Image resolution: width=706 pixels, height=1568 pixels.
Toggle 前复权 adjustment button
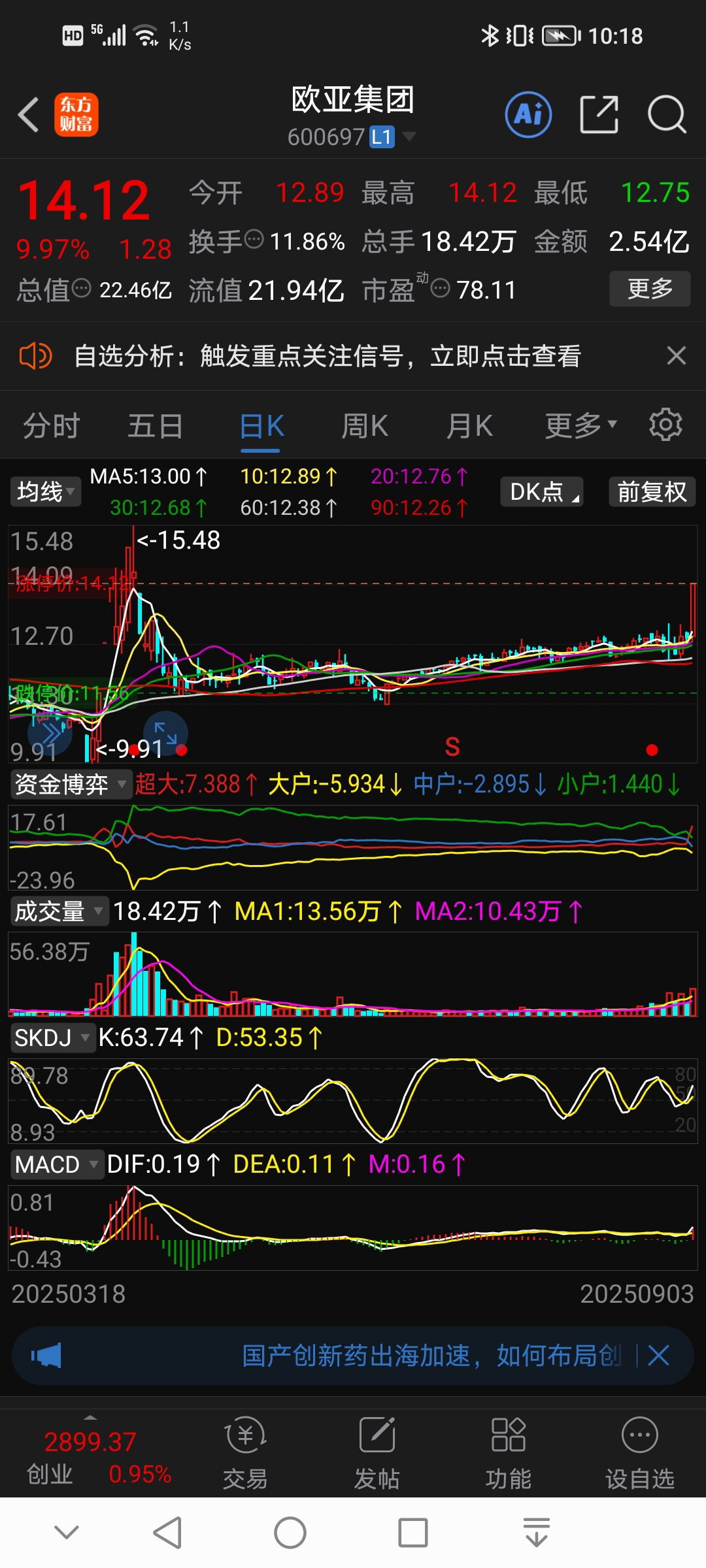(x=652, y=491)
